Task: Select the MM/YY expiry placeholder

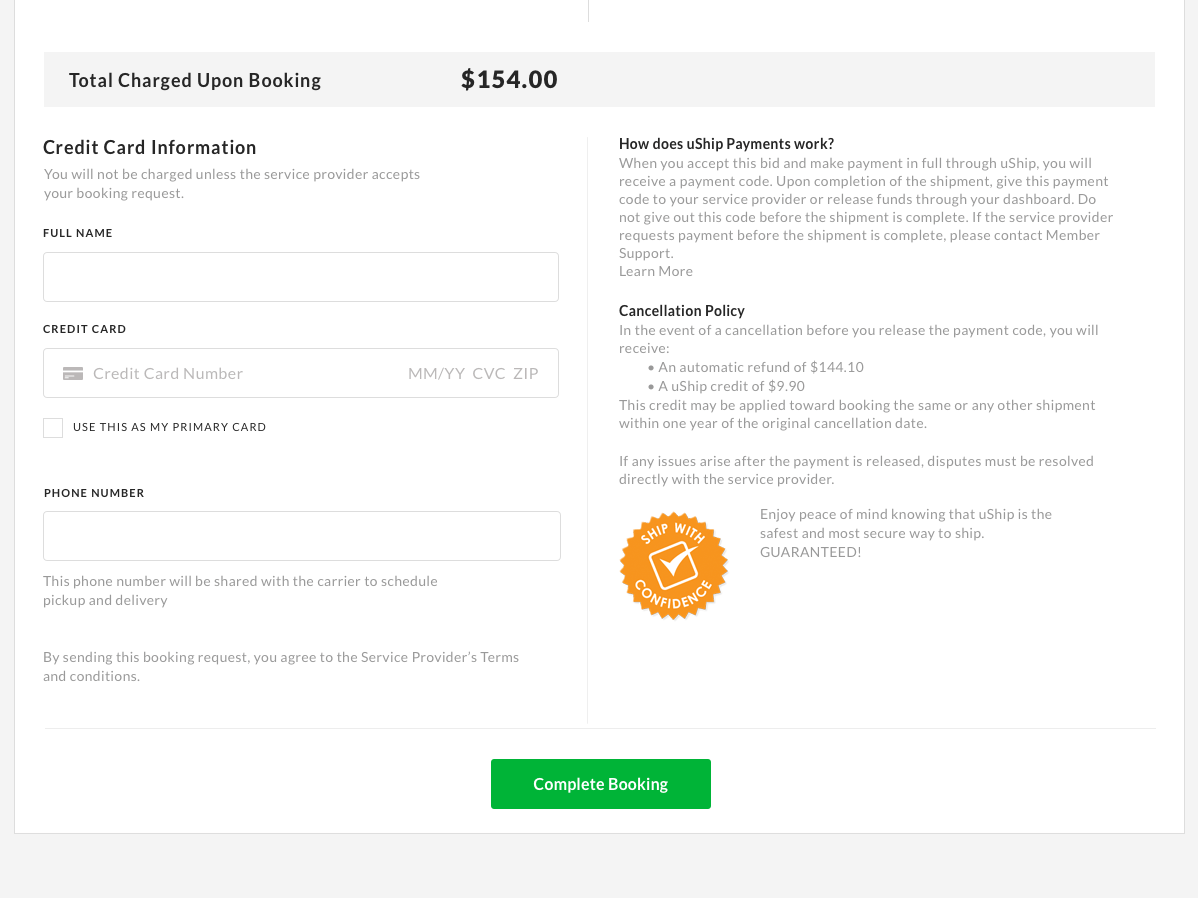Action: click(436, 373)
